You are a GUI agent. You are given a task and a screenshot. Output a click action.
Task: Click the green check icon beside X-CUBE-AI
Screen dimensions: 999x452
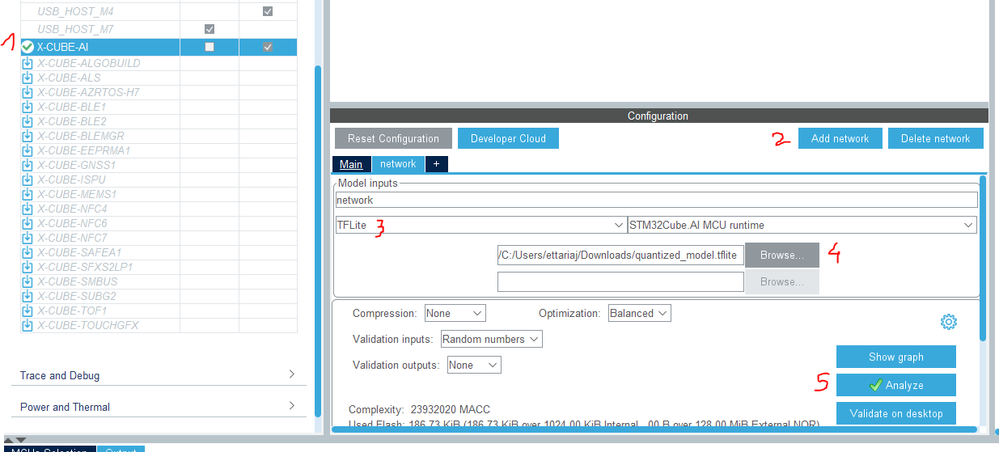(27, 47)
